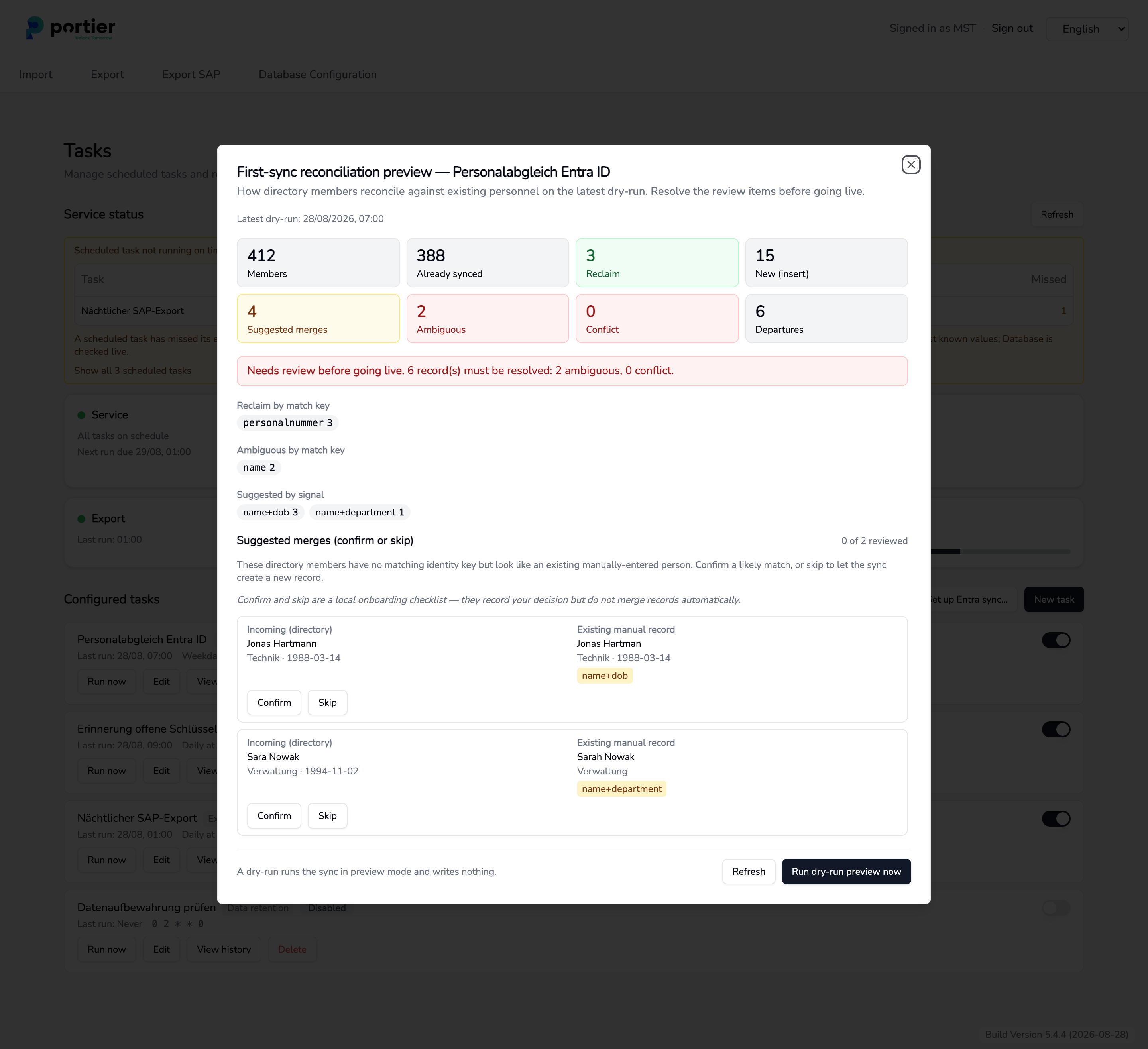Open the Import menu

coord(35,74)
